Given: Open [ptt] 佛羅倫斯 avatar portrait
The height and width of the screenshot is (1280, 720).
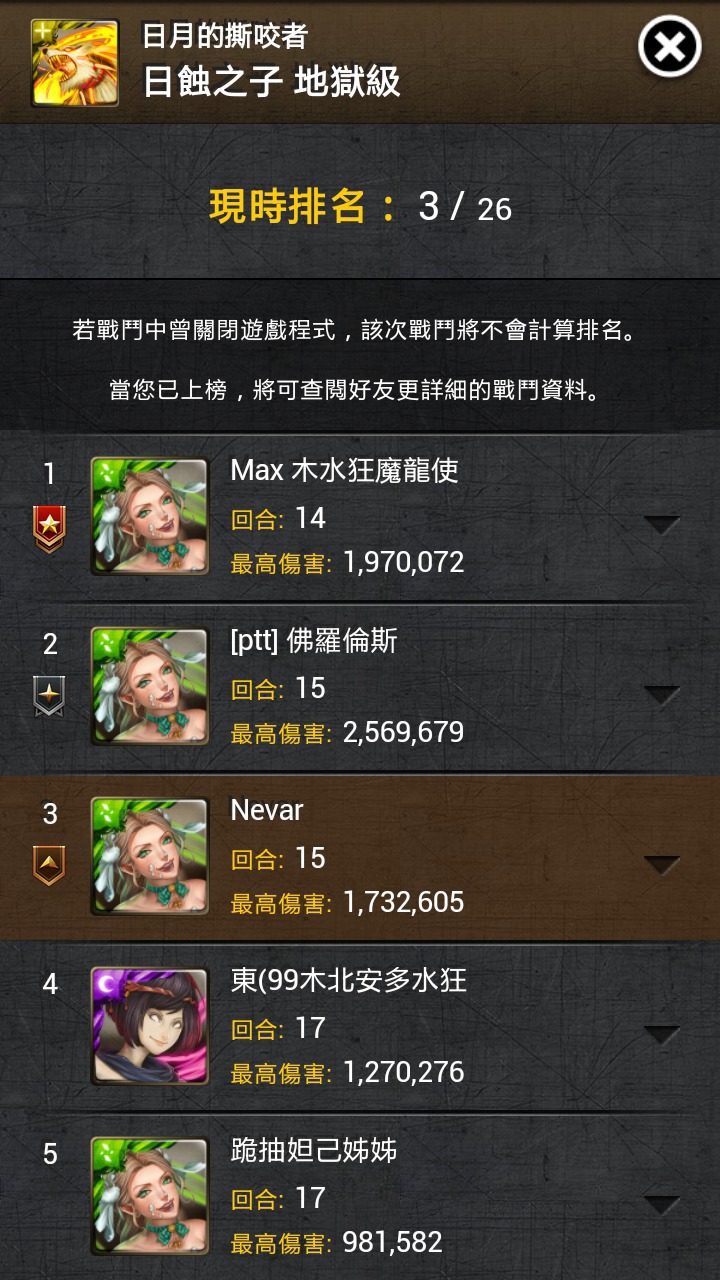Looking at the screenshot, I should (150, 686).
